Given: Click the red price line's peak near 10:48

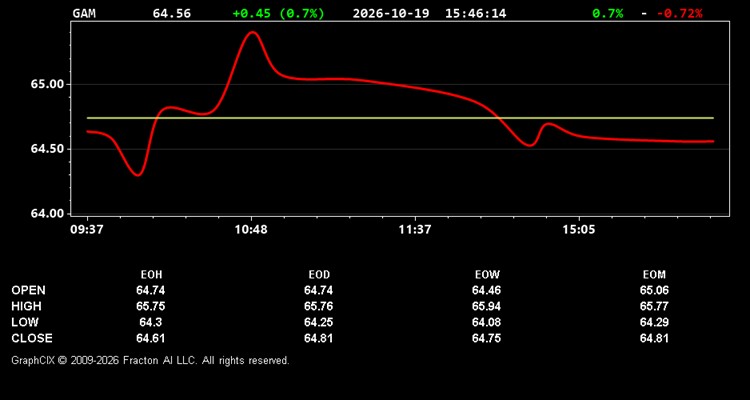Looking at the screenshot, I should (x=252, y=33).
